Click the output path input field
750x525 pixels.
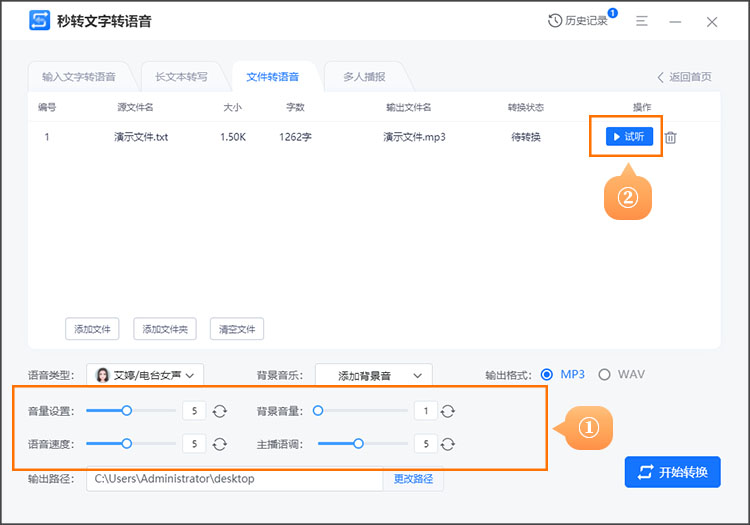[x=234, y=479]
